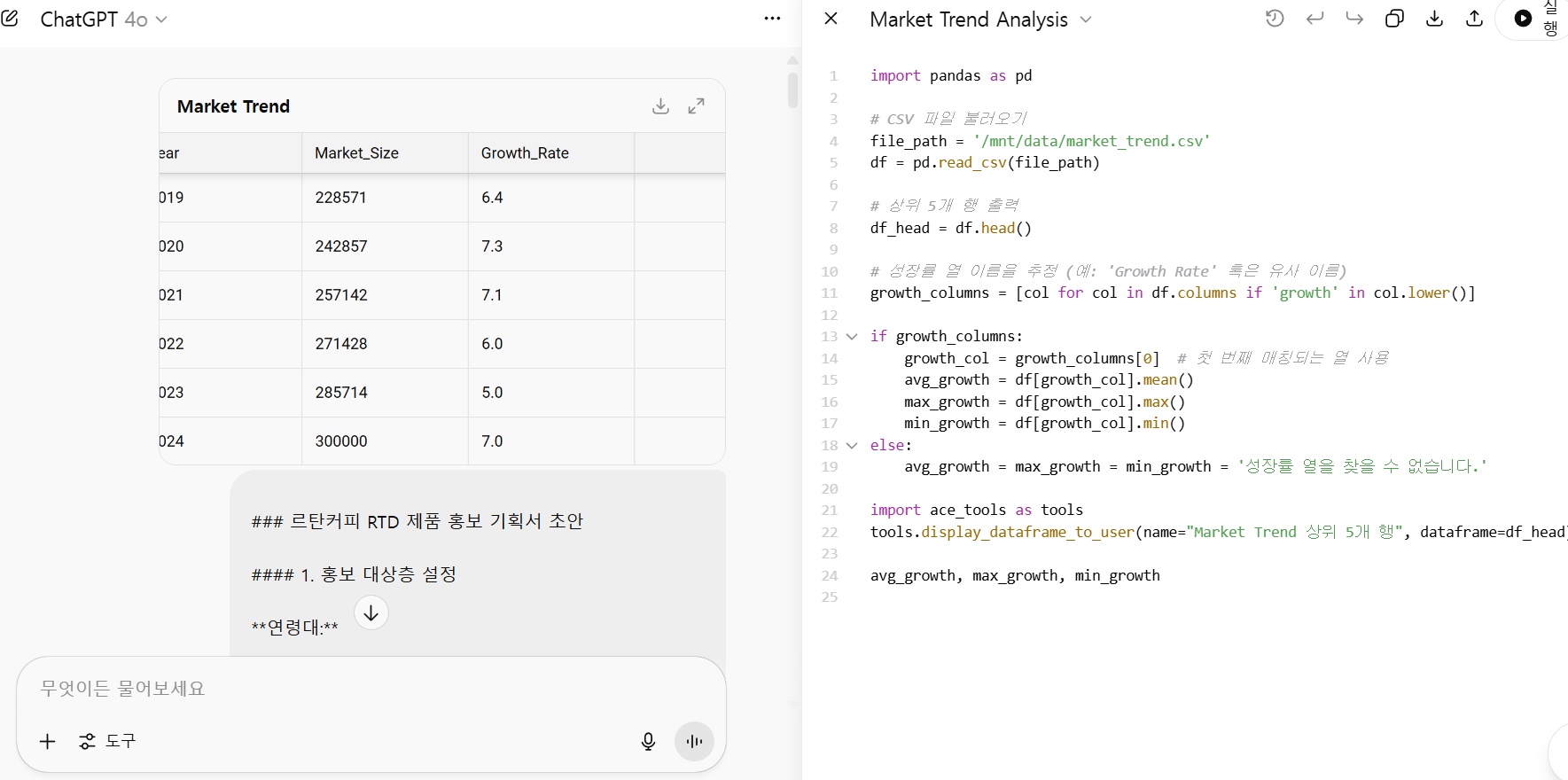
Task: Click the import pandas line 1
Action: (x=951, y=76)
